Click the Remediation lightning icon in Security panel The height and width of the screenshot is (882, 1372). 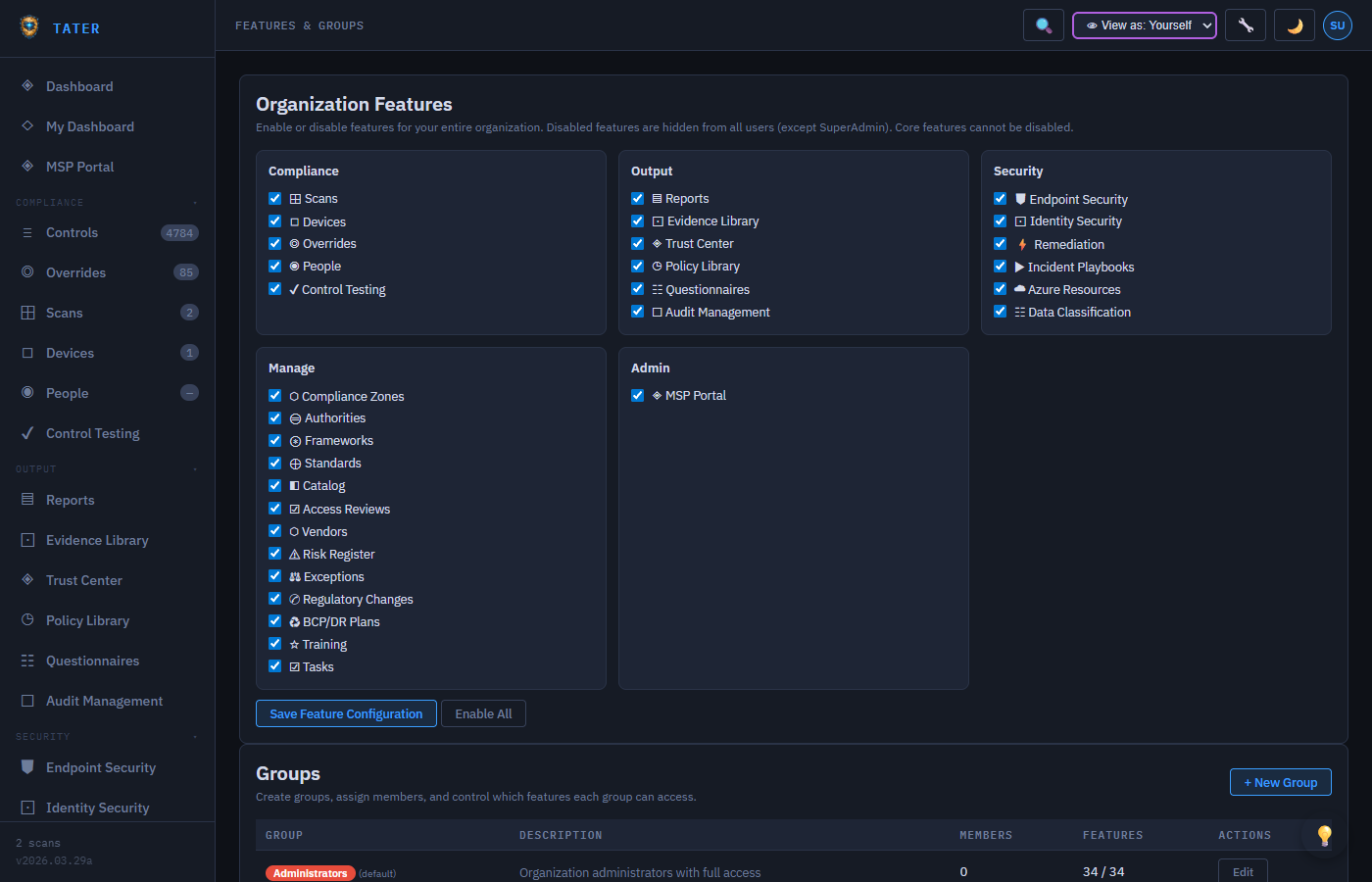click(x=1022, y=244)
